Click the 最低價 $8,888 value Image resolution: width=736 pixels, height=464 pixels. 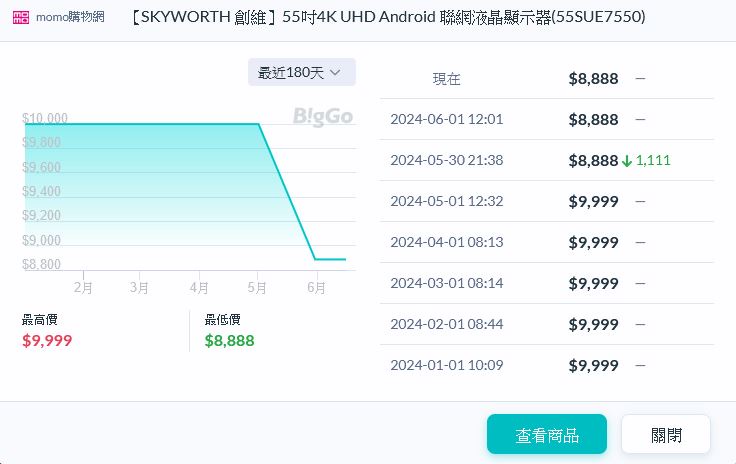229,340
